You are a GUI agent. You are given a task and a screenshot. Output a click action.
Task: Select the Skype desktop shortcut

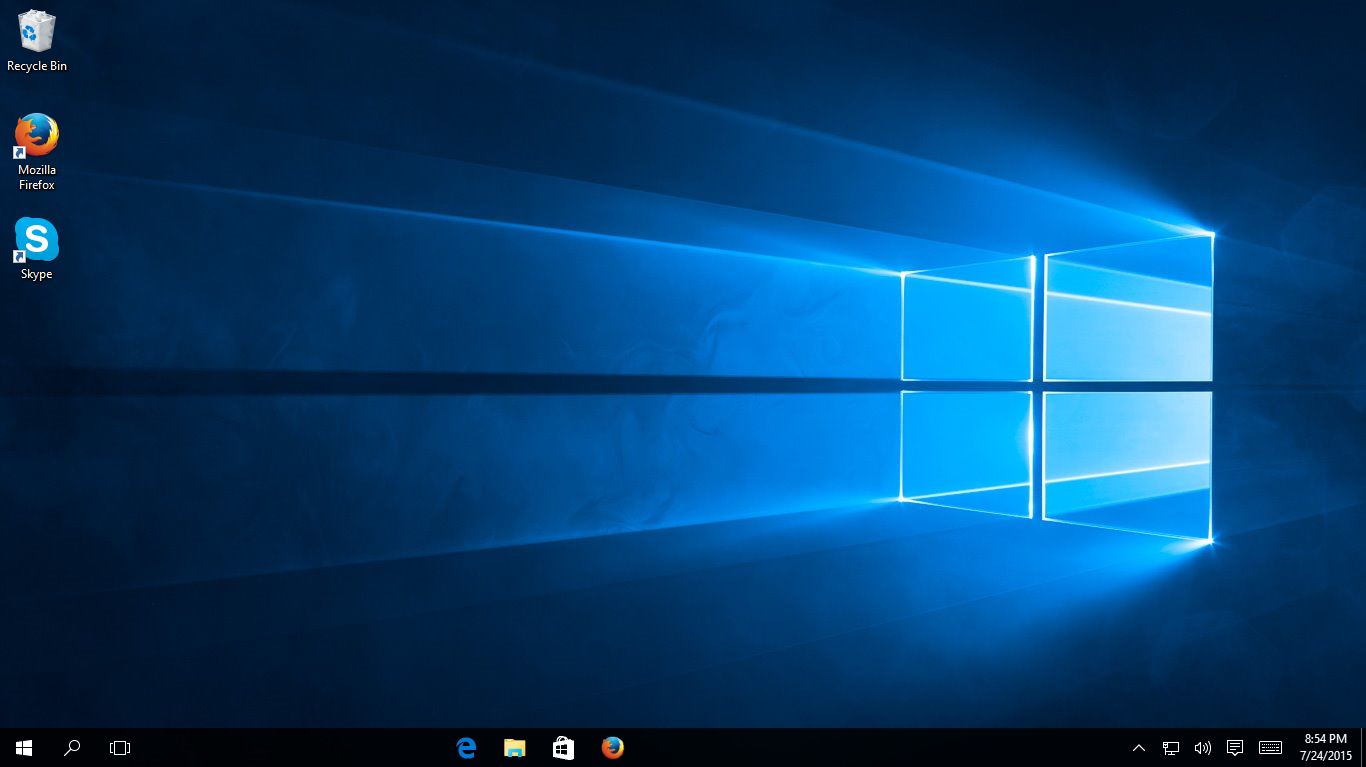(x=37, y=249)
